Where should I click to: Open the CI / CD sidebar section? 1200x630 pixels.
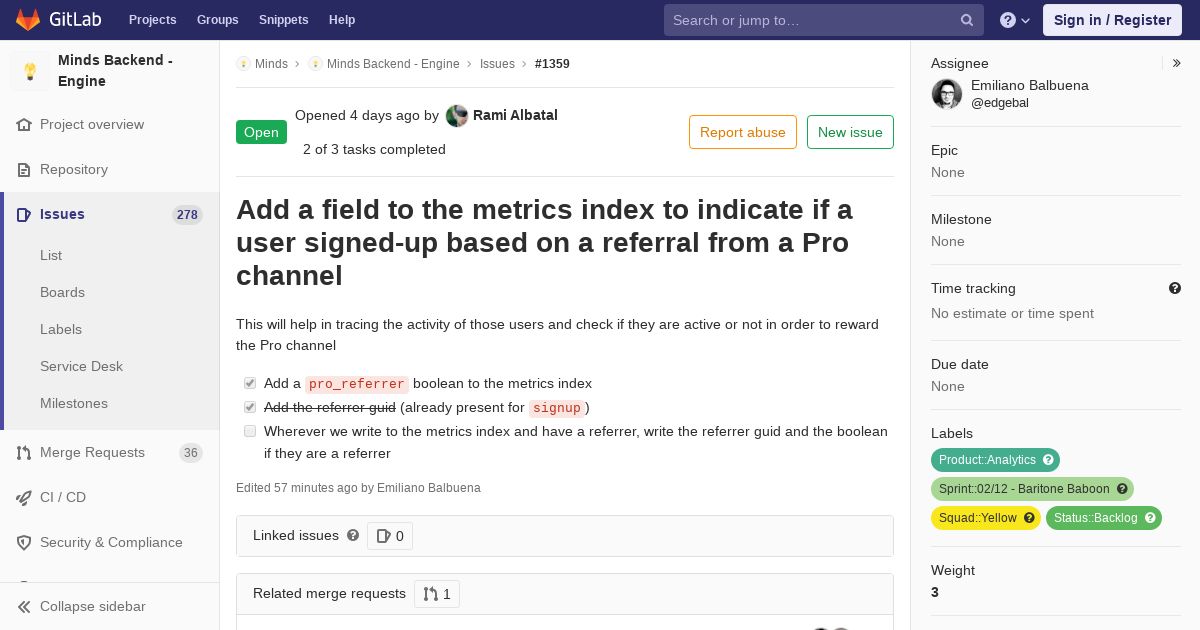(x=62, y=497)
